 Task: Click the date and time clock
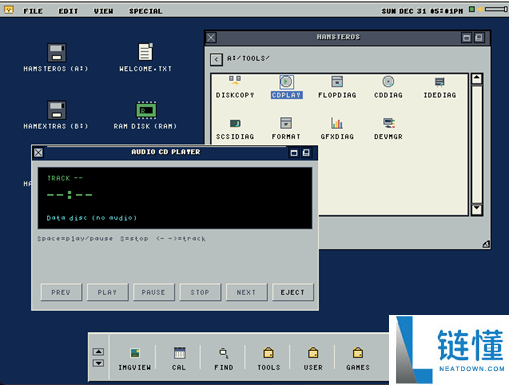(422, 11)
